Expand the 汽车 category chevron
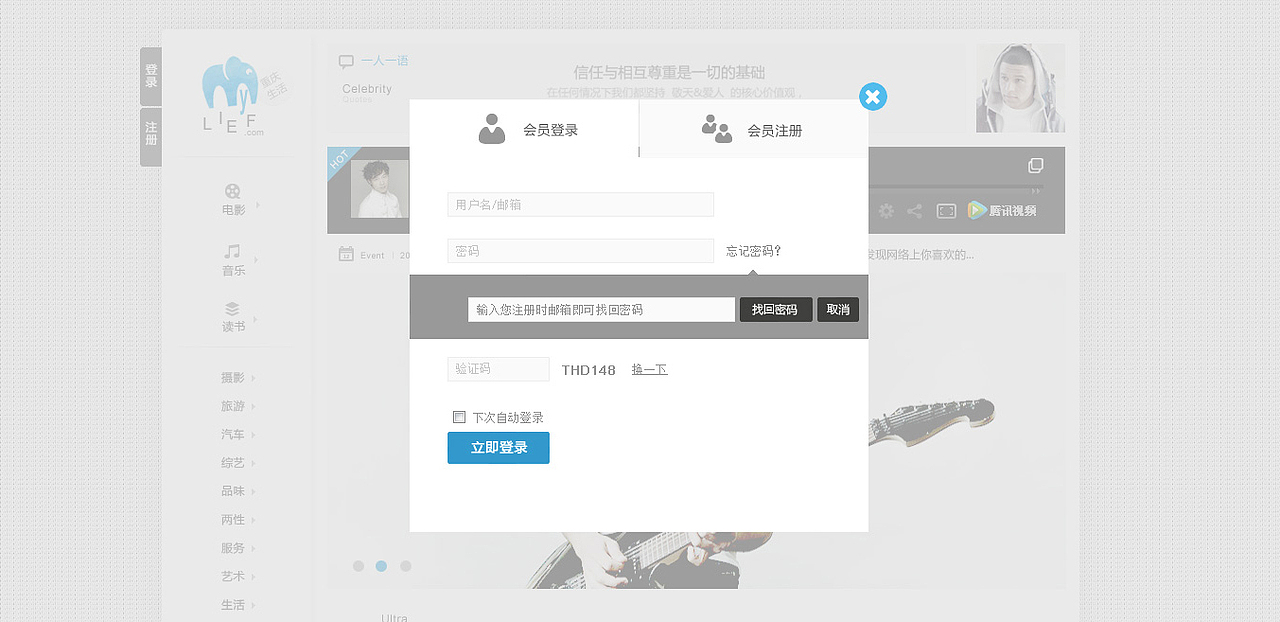 pos(252,434)
